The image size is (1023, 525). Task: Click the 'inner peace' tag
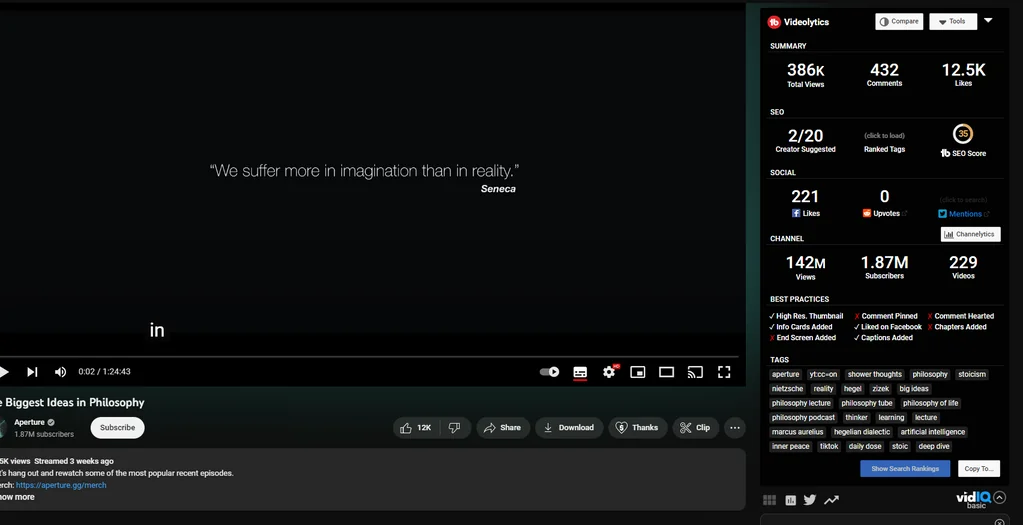click(790, 446)
